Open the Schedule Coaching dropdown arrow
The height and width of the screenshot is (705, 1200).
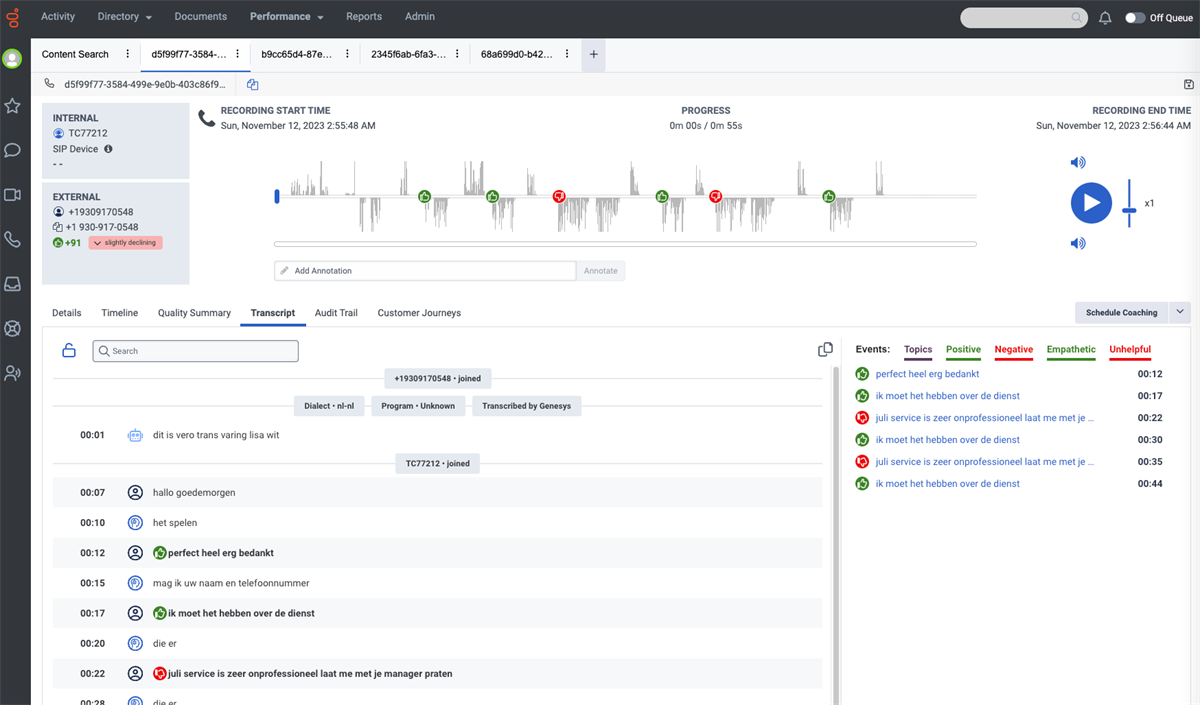tap(1181, 312)
